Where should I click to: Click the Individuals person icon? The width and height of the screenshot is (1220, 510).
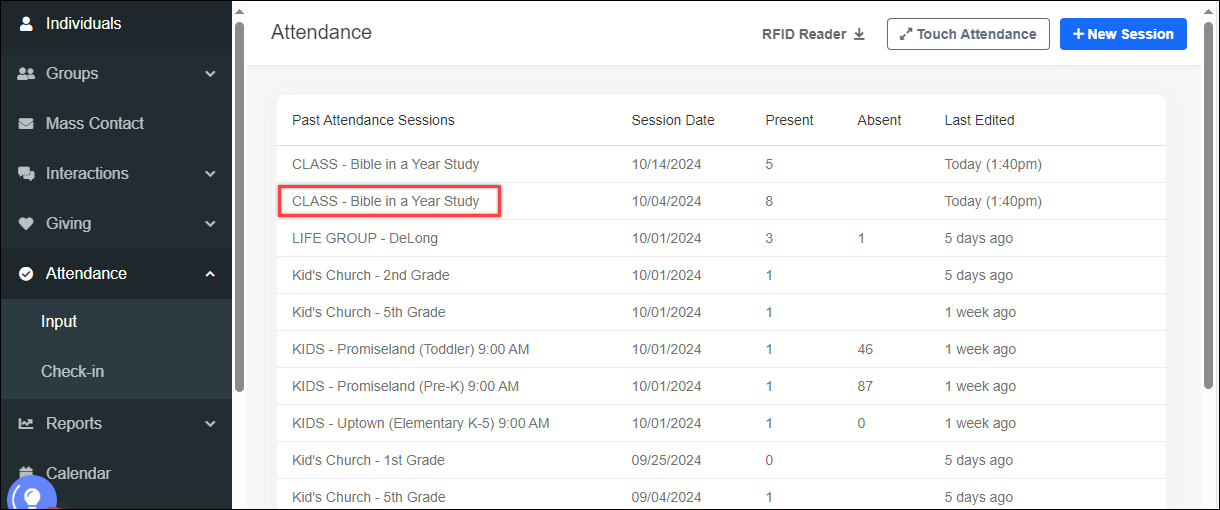pos(27,23)
